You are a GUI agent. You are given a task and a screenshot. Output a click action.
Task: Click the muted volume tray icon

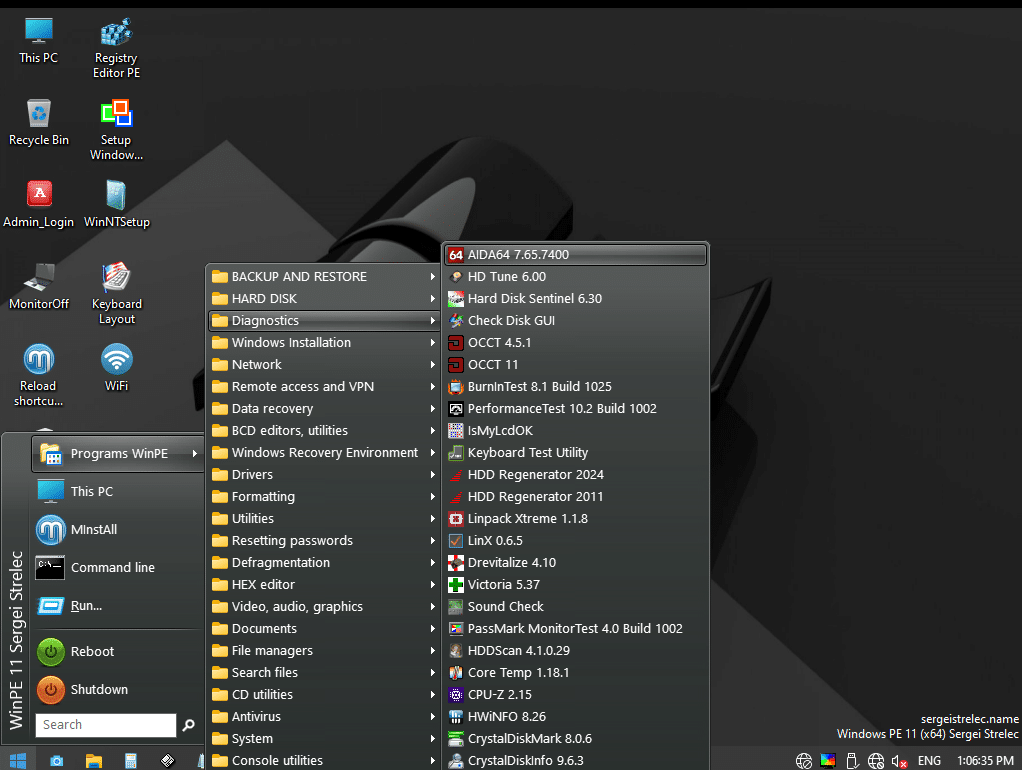tap(899, 761)
